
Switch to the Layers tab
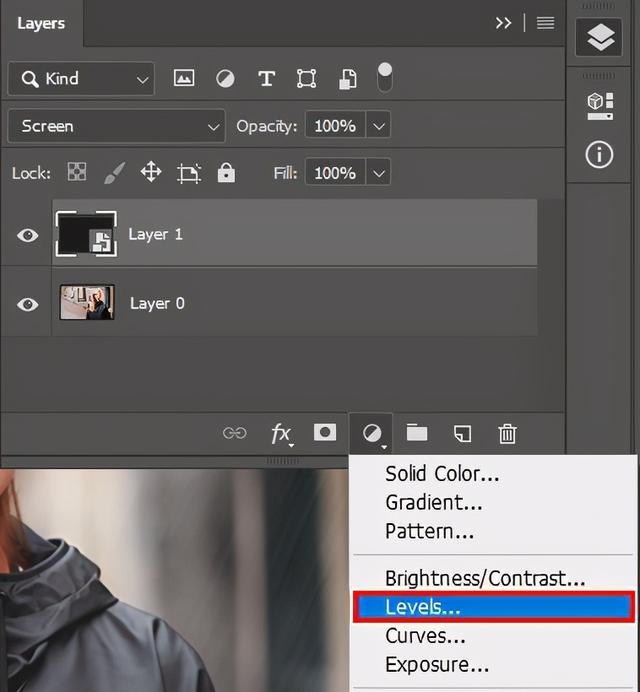[x=41, y=23]
